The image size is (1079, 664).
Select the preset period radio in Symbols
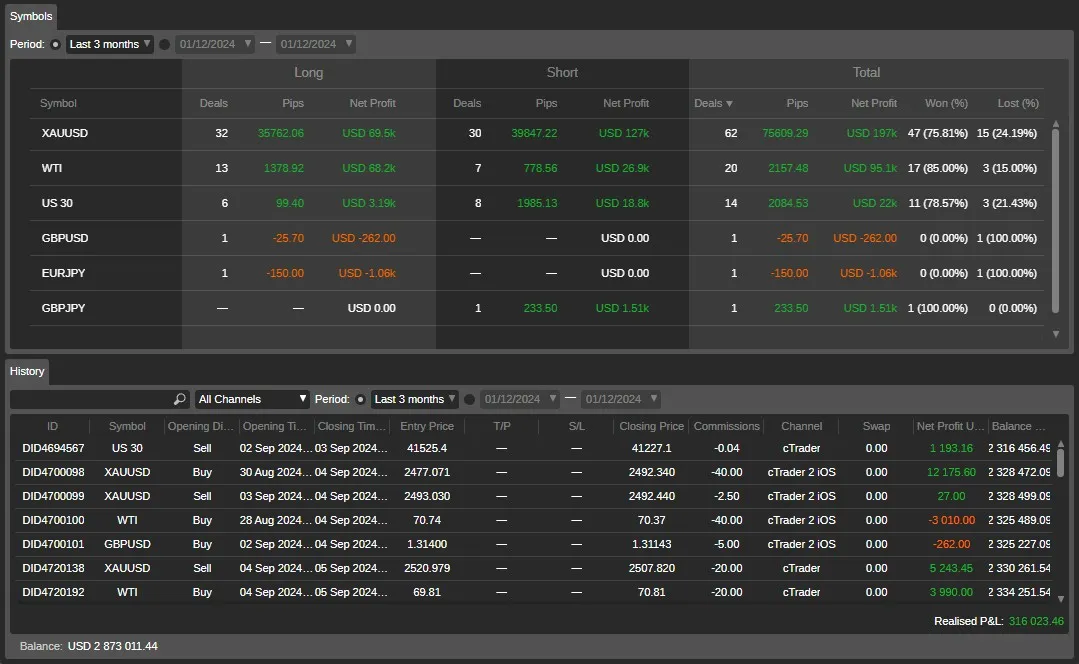(55, 44)
